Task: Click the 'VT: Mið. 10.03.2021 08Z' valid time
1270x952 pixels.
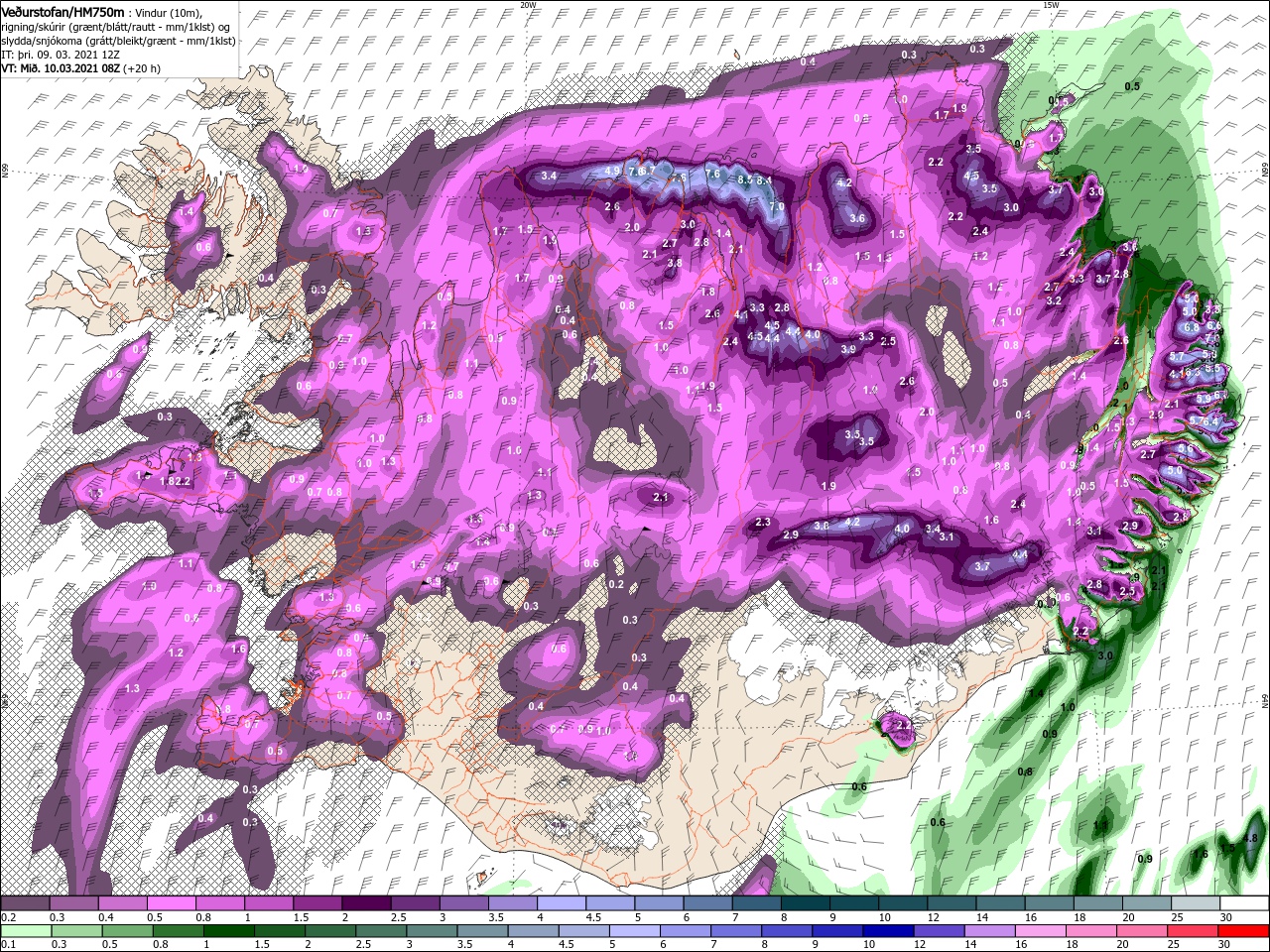Action: click(61, 68)
